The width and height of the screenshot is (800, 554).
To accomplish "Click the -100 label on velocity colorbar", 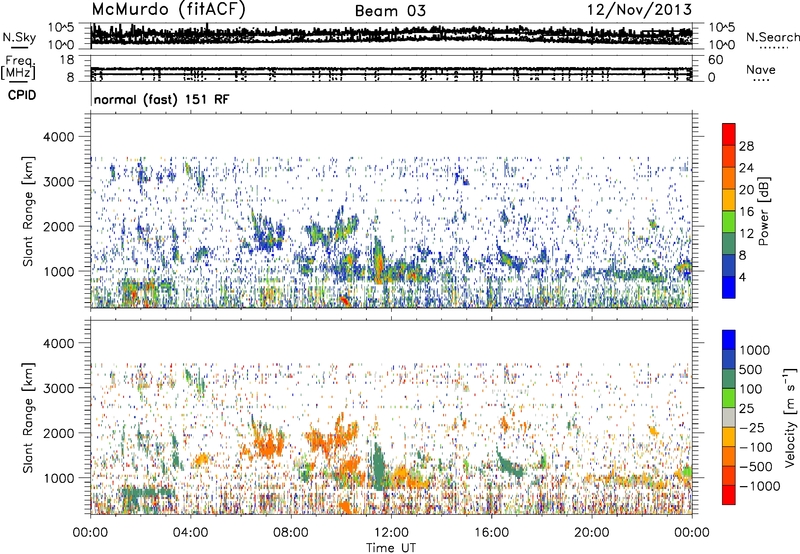I will pyautogui.click(x=756, y=447).
